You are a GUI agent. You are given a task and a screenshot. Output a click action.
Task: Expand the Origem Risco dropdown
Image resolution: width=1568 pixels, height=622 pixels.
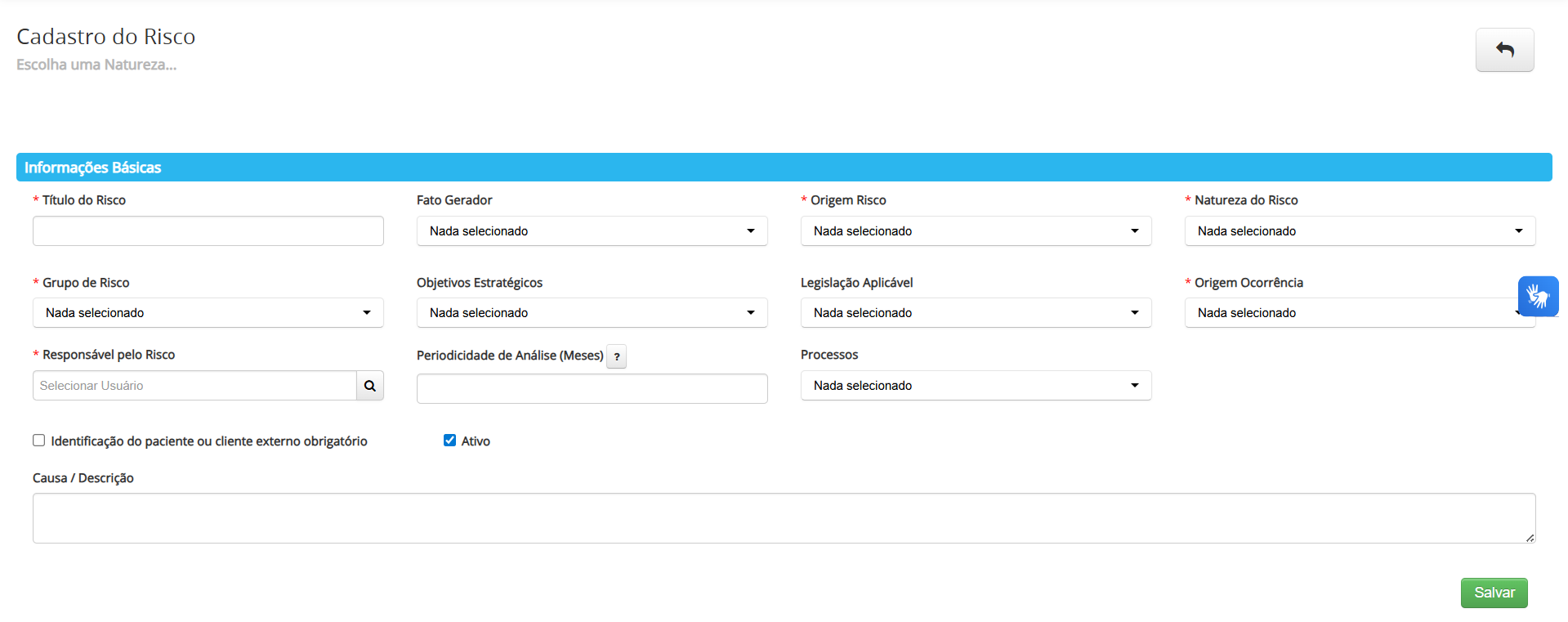click(x=976, y=231)
